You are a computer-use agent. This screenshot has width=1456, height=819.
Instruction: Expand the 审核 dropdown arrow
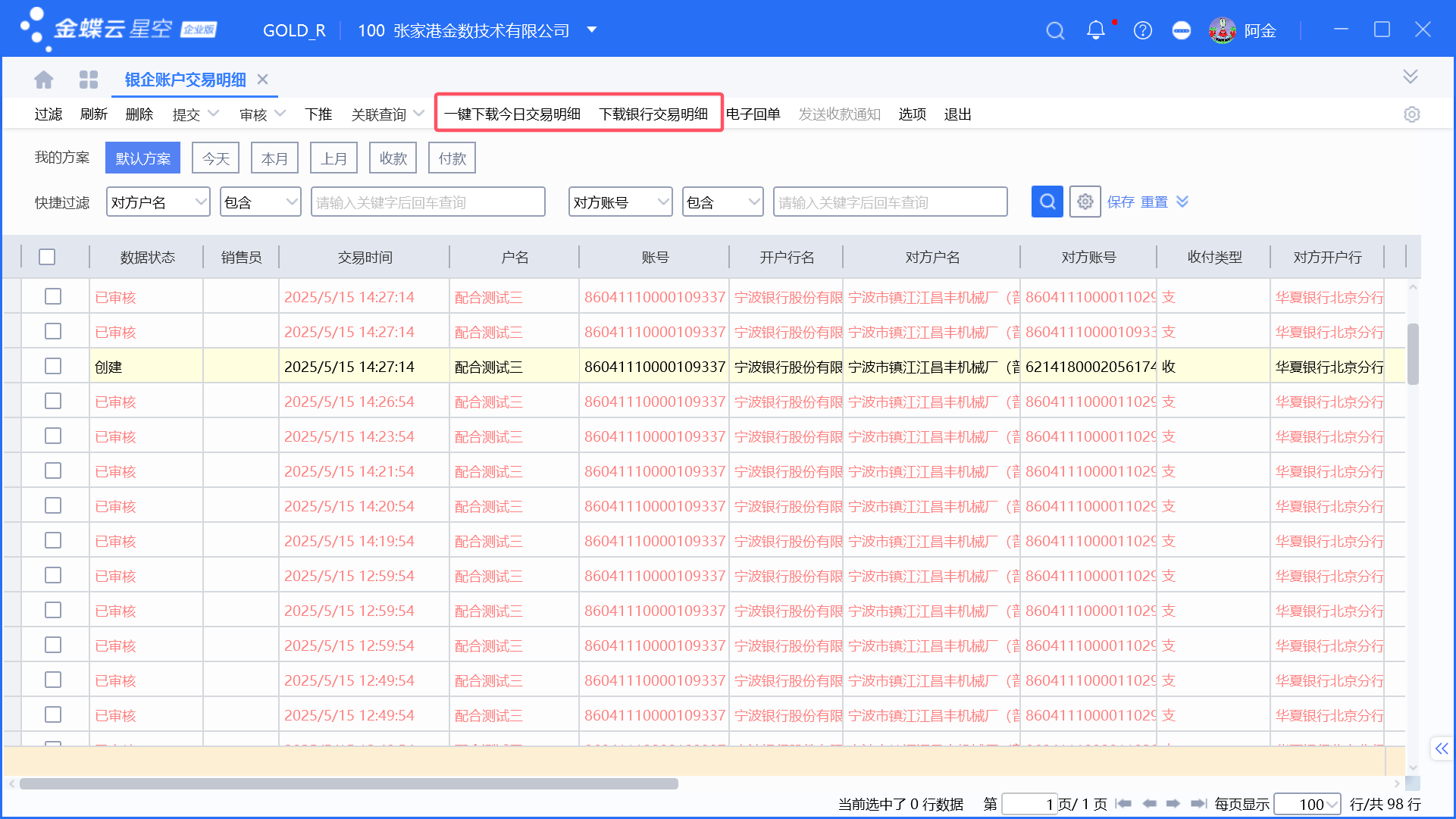280,114
